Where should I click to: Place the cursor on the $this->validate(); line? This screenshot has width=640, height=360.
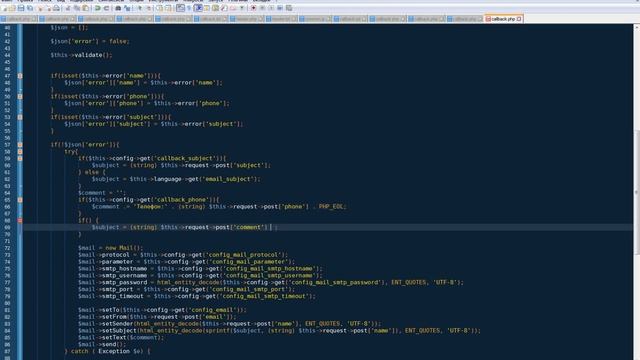point(81,55)
